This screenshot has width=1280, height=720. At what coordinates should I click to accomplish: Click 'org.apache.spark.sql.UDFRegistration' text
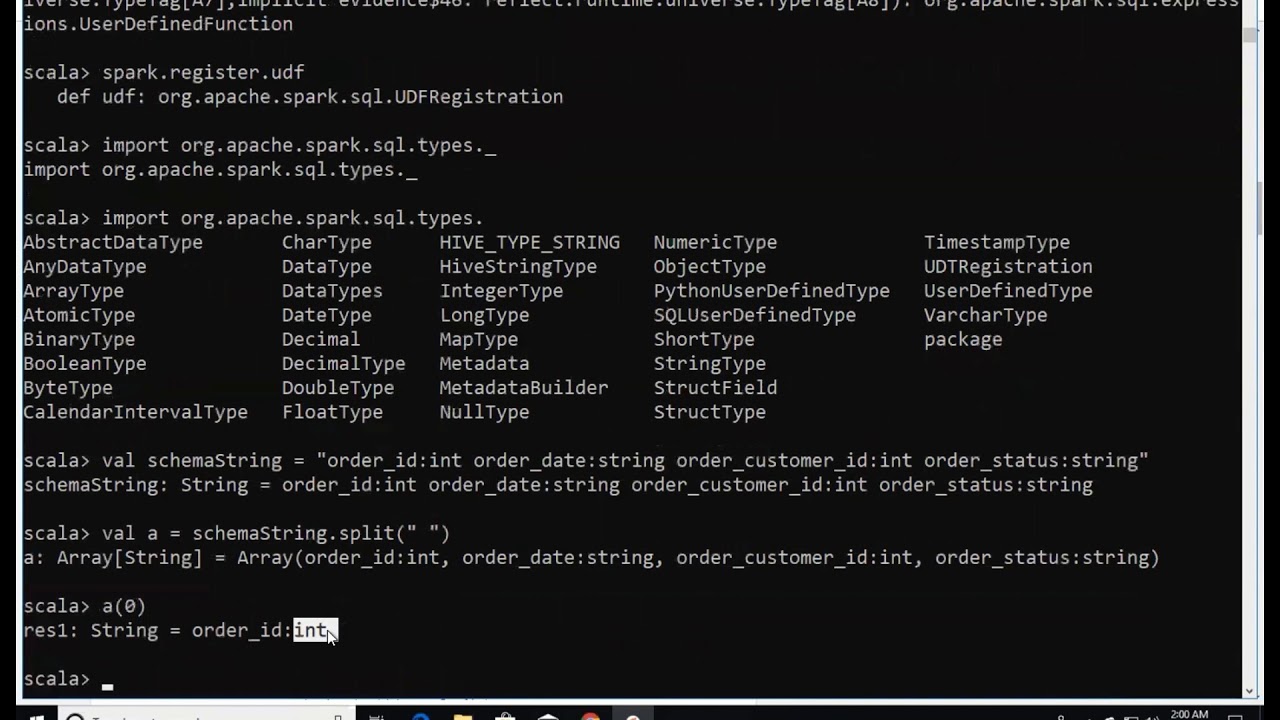click(361, 97)
